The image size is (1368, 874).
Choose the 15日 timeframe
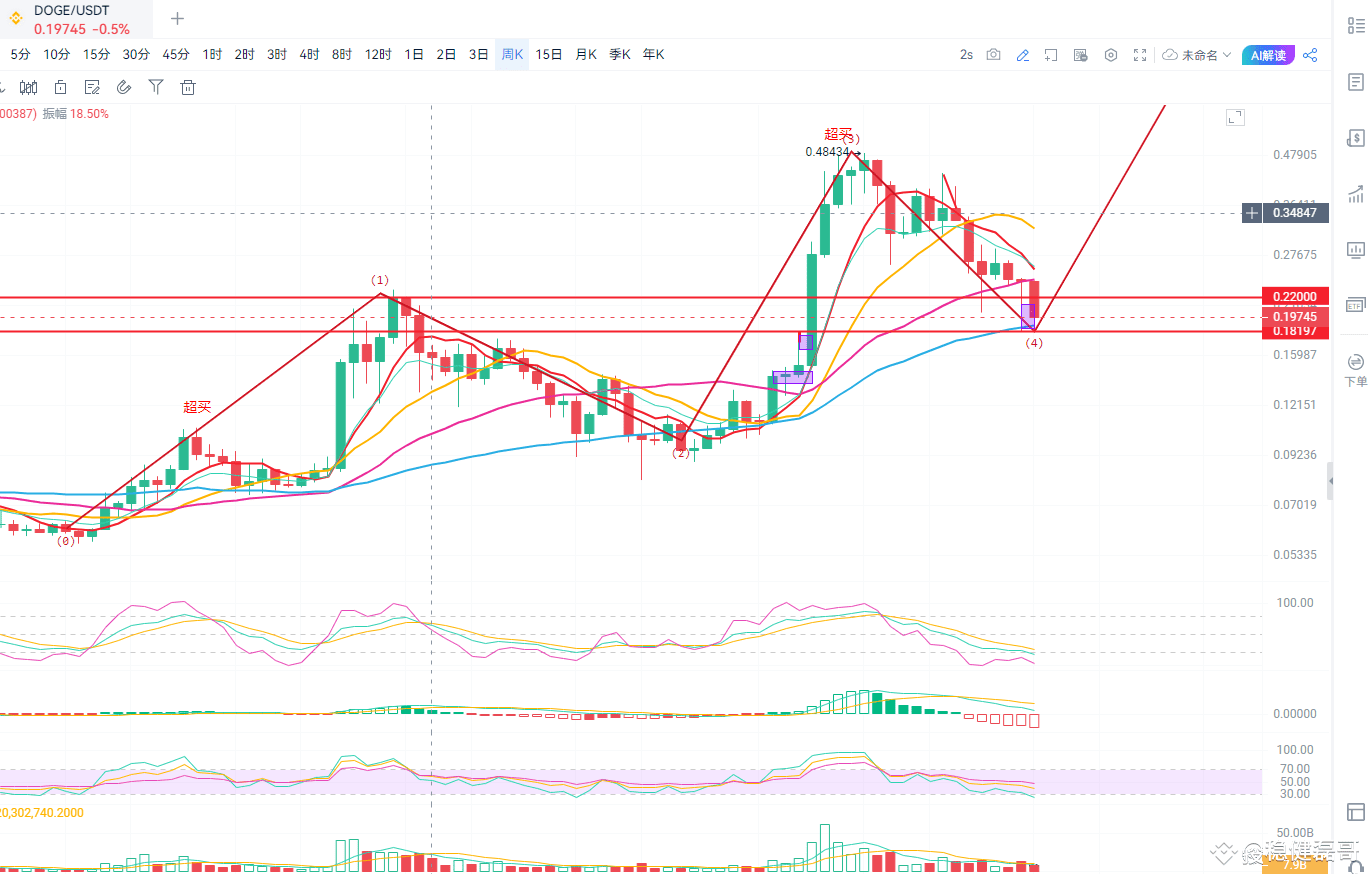pos(549,55)
